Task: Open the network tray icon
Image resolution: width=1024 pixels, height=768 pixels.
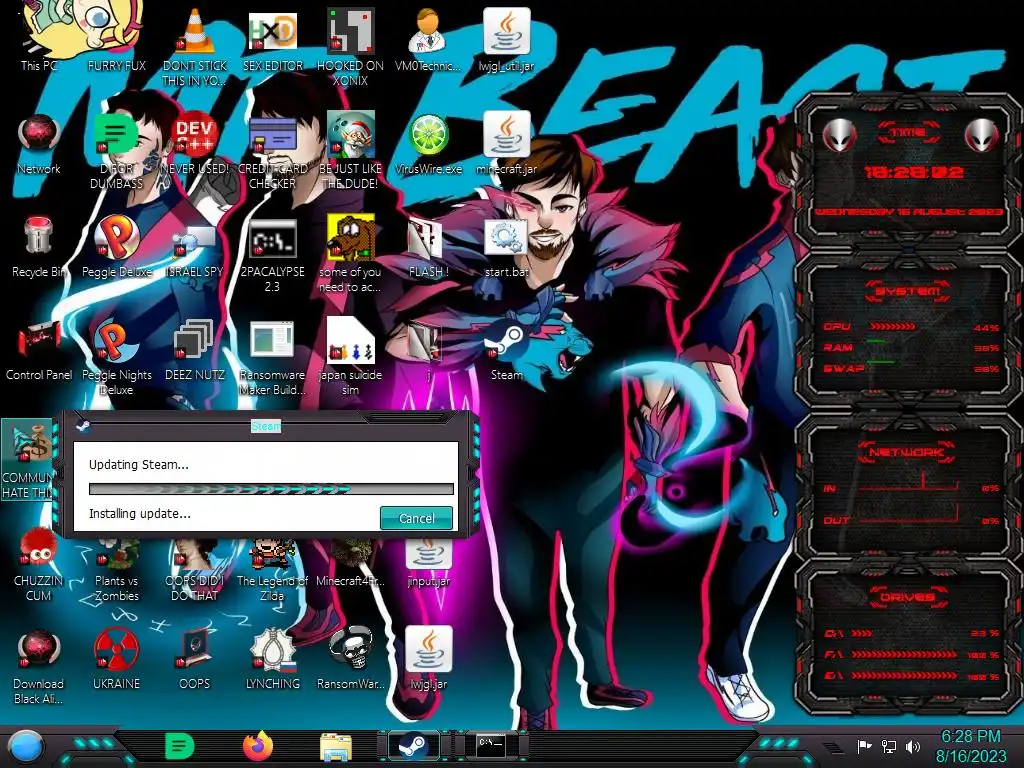Action: (889, 746)
